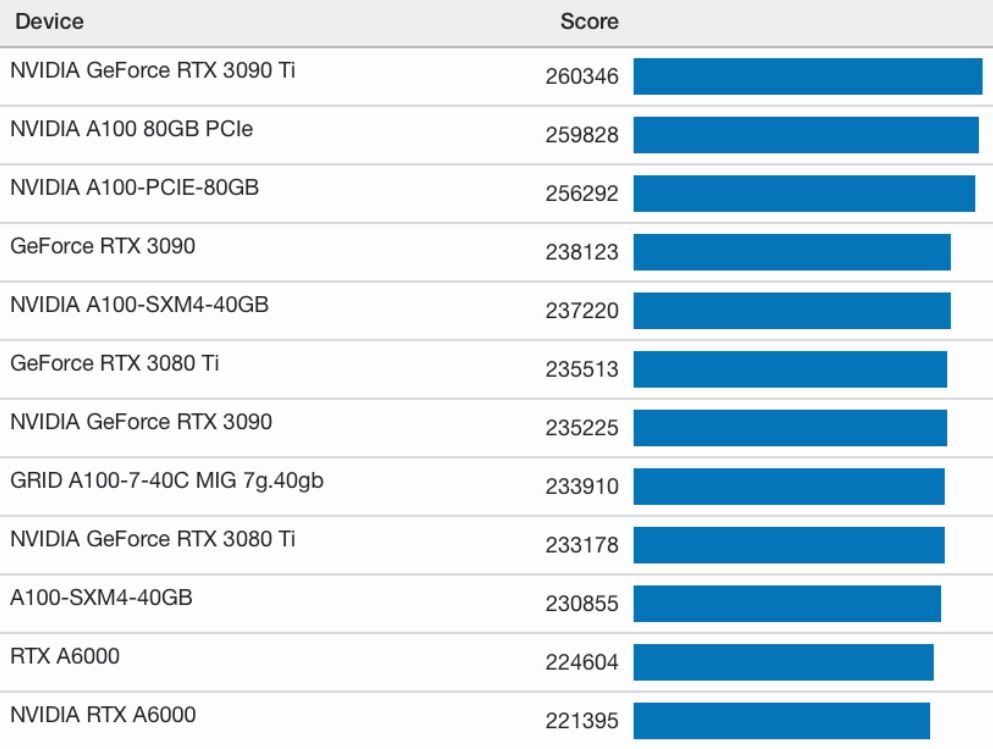The image size is (993, 749).
Task: Click the blue score bar for 230855
Action: pos(787,603)
